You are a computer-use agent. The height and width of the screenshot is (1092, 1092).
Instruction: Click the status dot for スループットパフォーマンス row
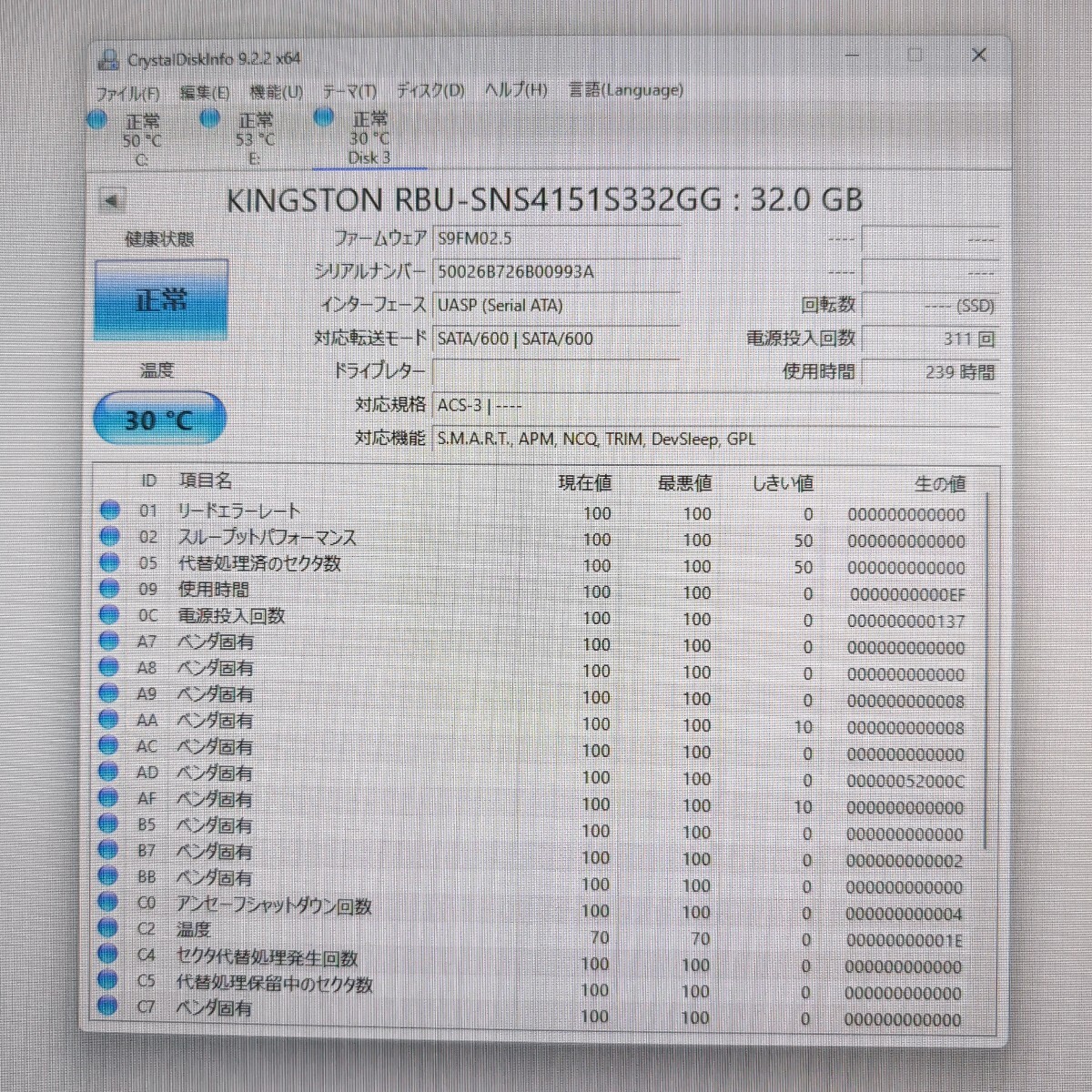pos(110,537)
